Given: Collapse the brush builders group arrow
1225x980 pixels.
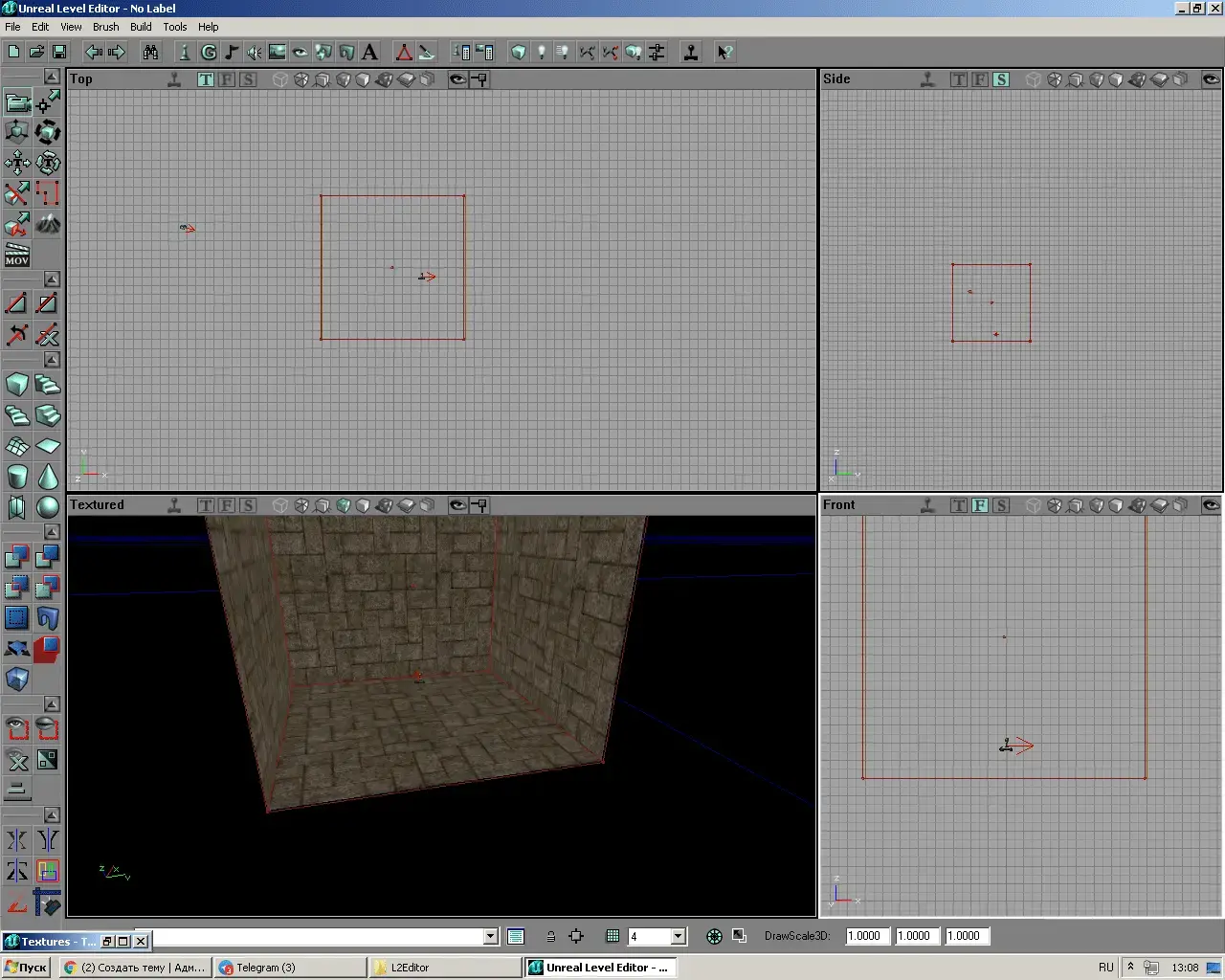Looking at the screenshot, I should [52, 359].
